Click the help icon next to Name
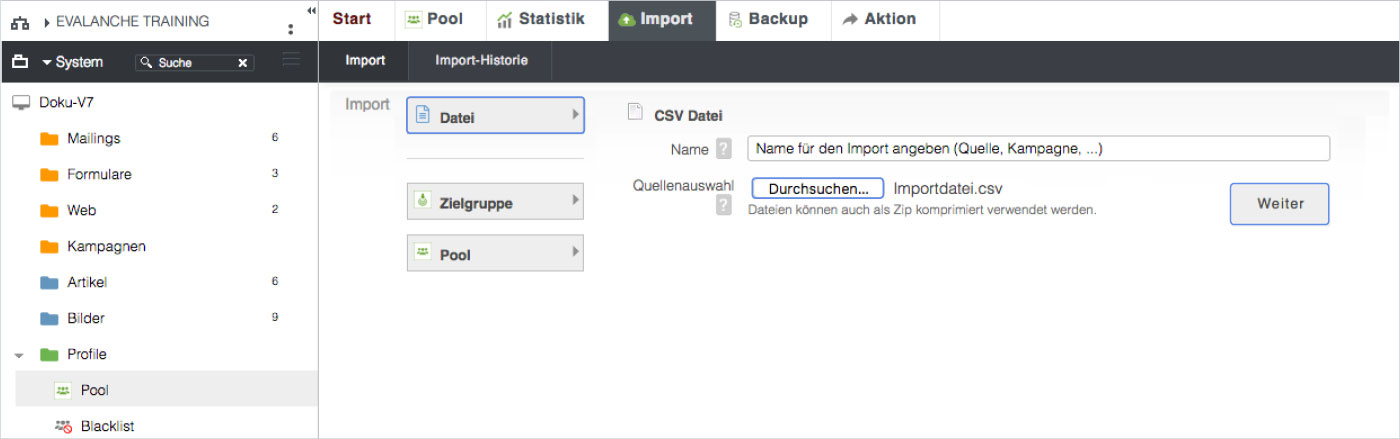Image resolution: width=1400 pixels, height=439 pixels. click(x=725, y=149)
